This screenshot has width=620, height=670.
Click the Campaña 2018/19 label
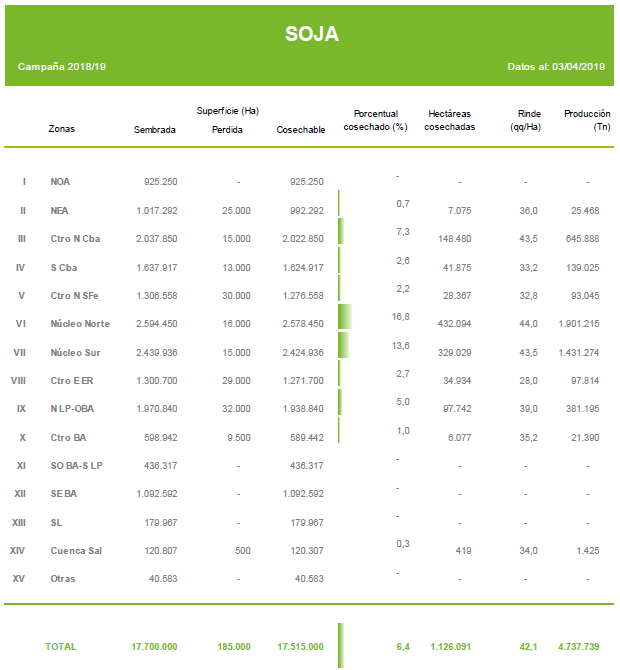pyautogui.click(x=61, y=67)
